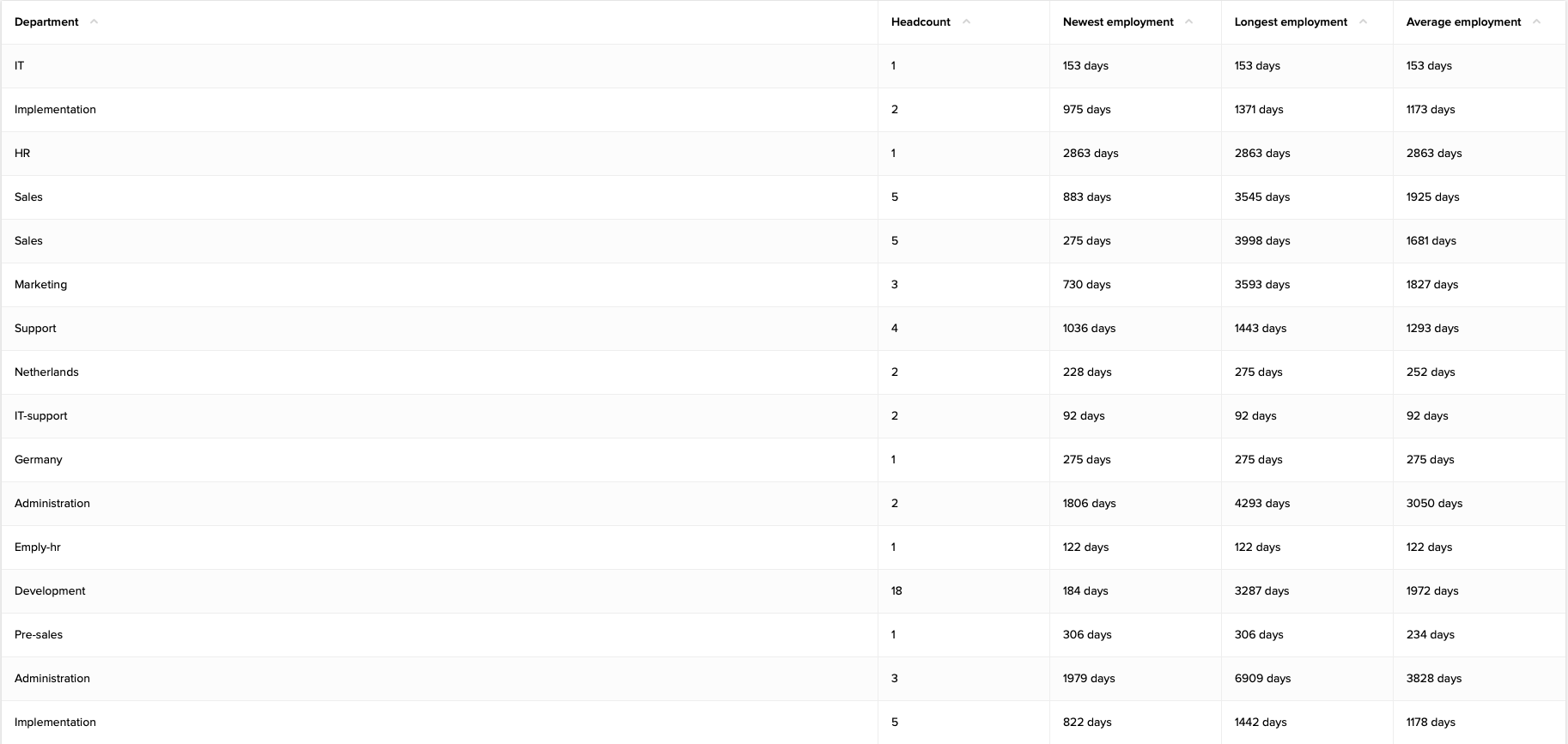Viewport: 1568px width, 744px height.
Task: Click the Longest employment sort arrow
Action: (x=1363, y=22)
